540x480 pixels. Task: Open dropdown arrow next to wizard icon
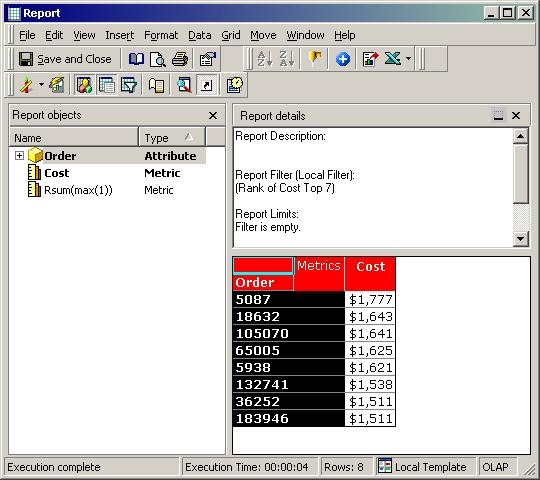(x=41, y=85)
